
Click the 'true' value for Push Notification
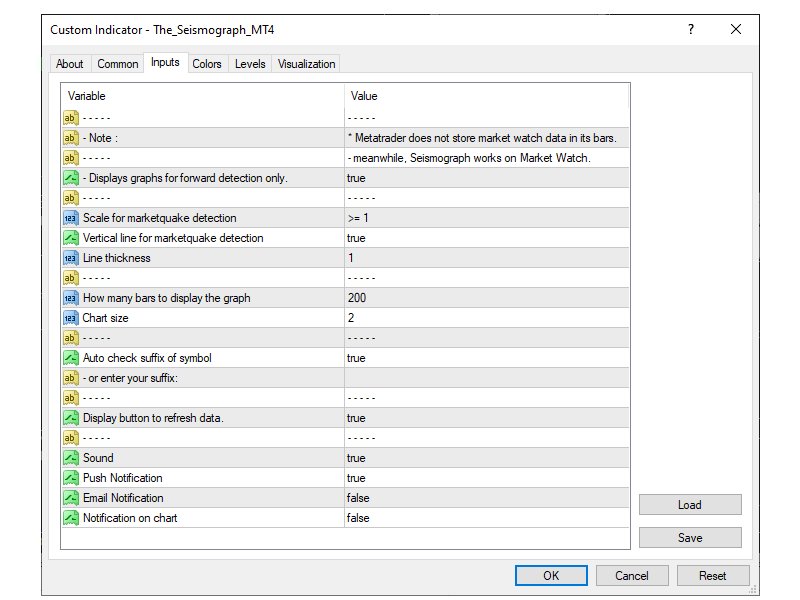(356, 478)
